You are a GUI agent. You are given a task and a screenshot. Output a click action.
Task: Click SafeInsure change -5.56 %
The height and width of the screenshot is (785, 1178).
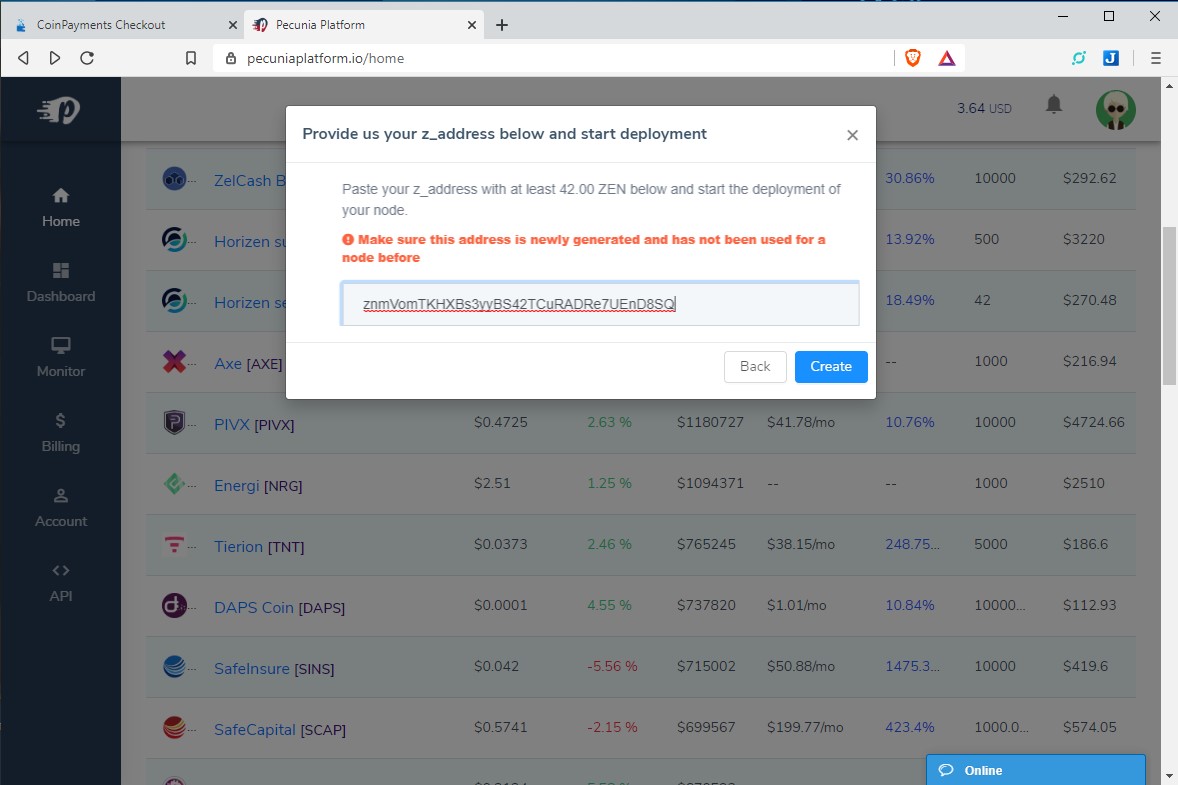pyautogui.click(x=612, y=666)
